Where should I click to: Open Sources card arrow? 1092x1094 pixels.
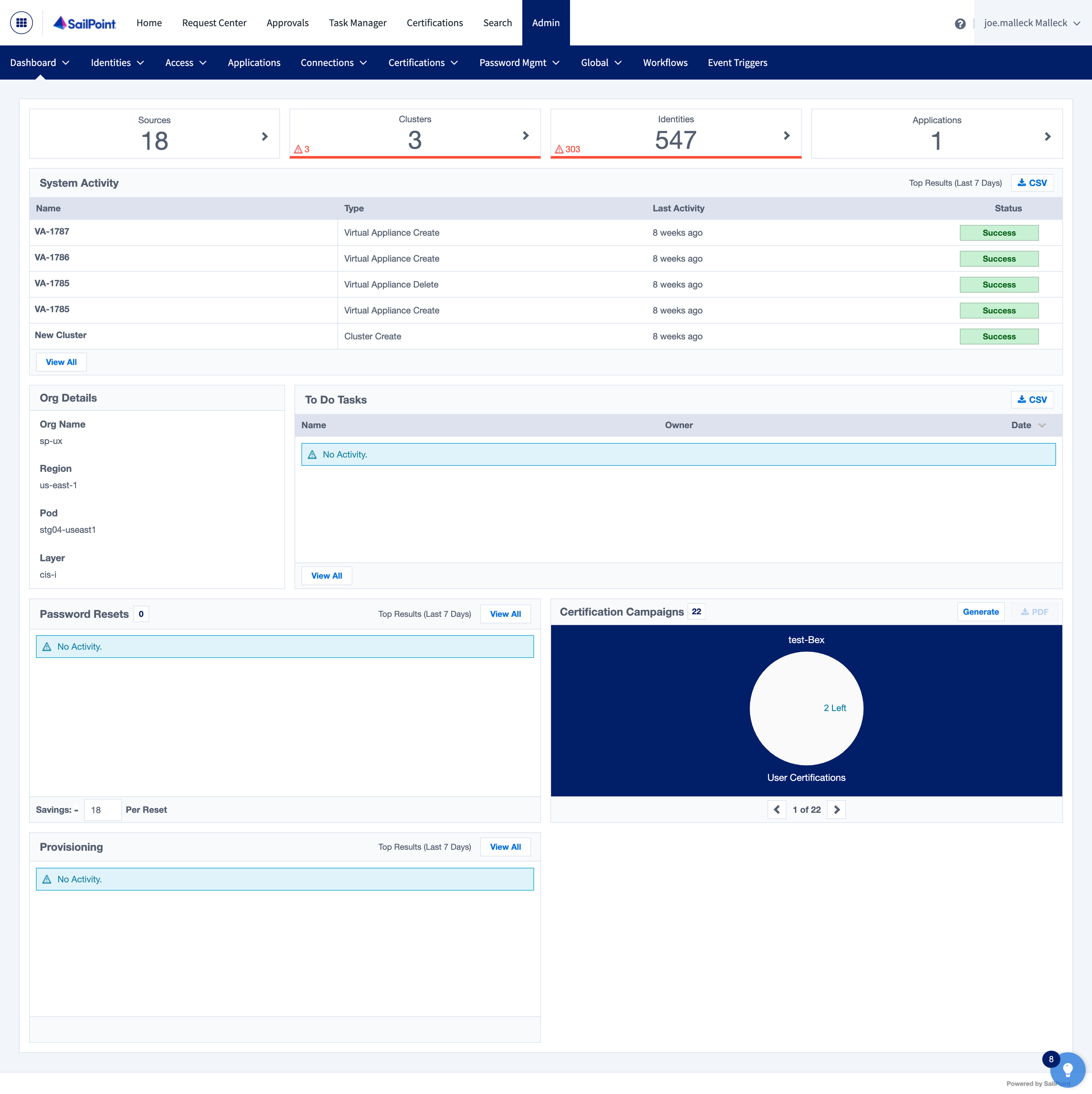point(264,136)
